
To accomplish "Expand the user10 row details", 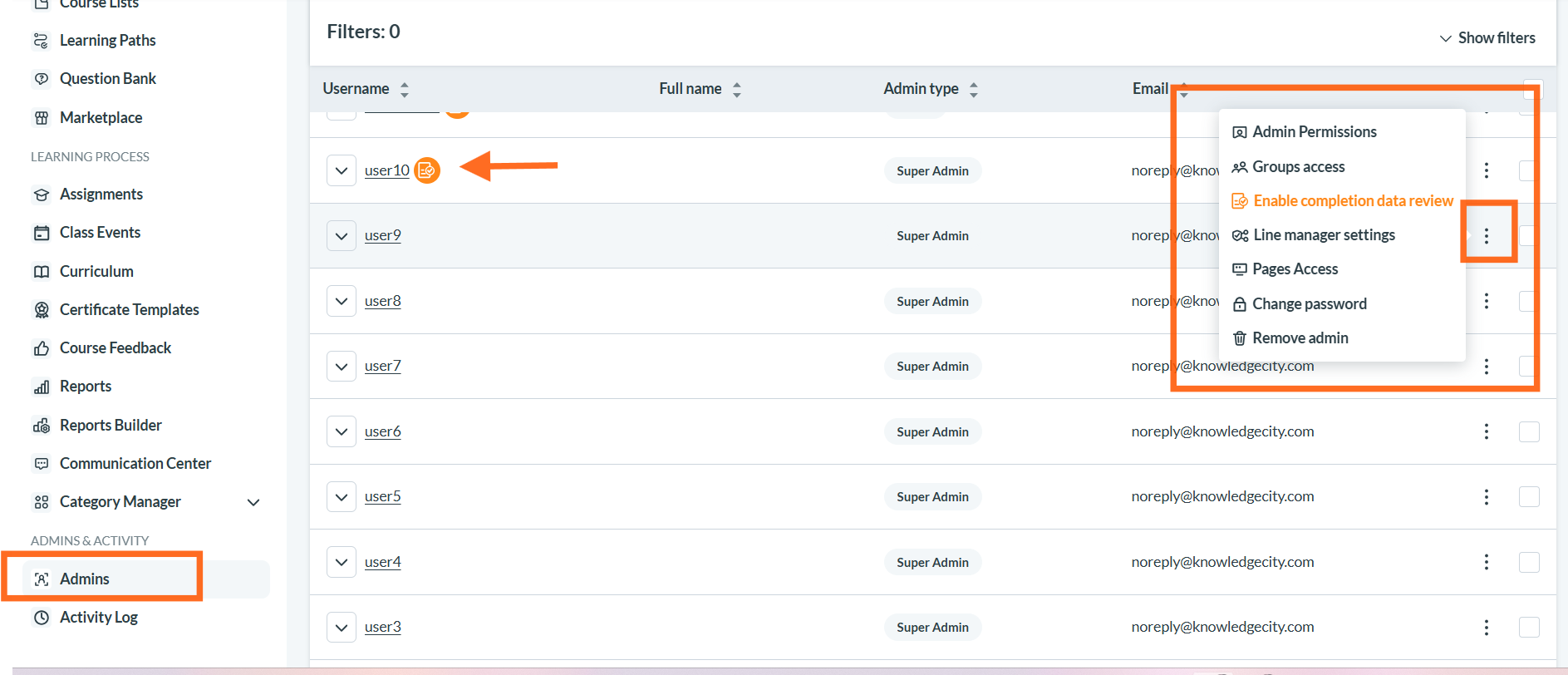I will coord(342,170).
